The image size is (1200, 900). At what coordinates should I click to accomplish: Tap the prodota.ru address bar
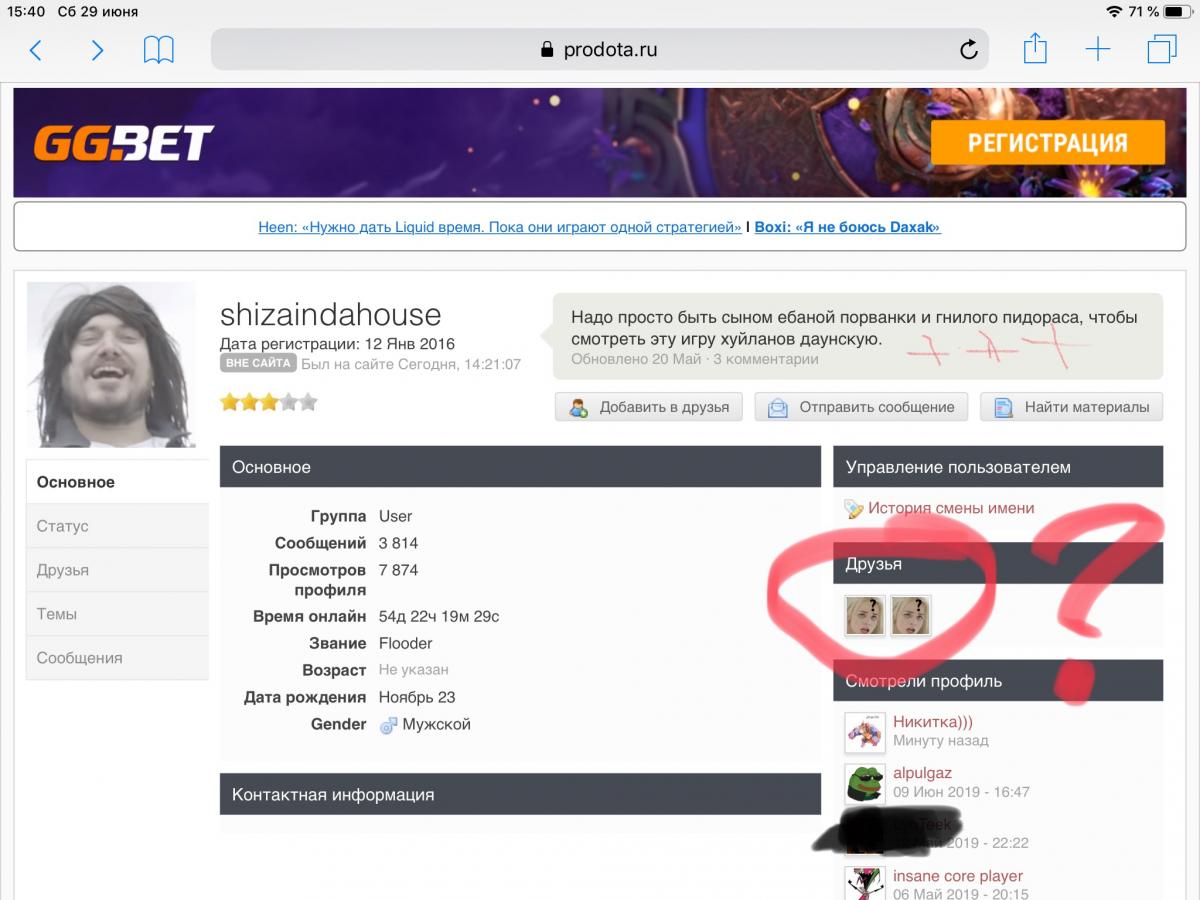pos(599,50)
